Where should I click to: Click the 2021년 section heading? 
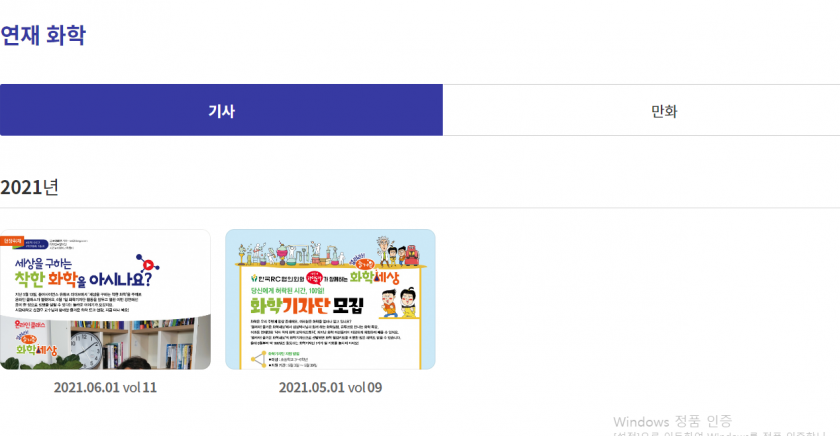[29, 187]
